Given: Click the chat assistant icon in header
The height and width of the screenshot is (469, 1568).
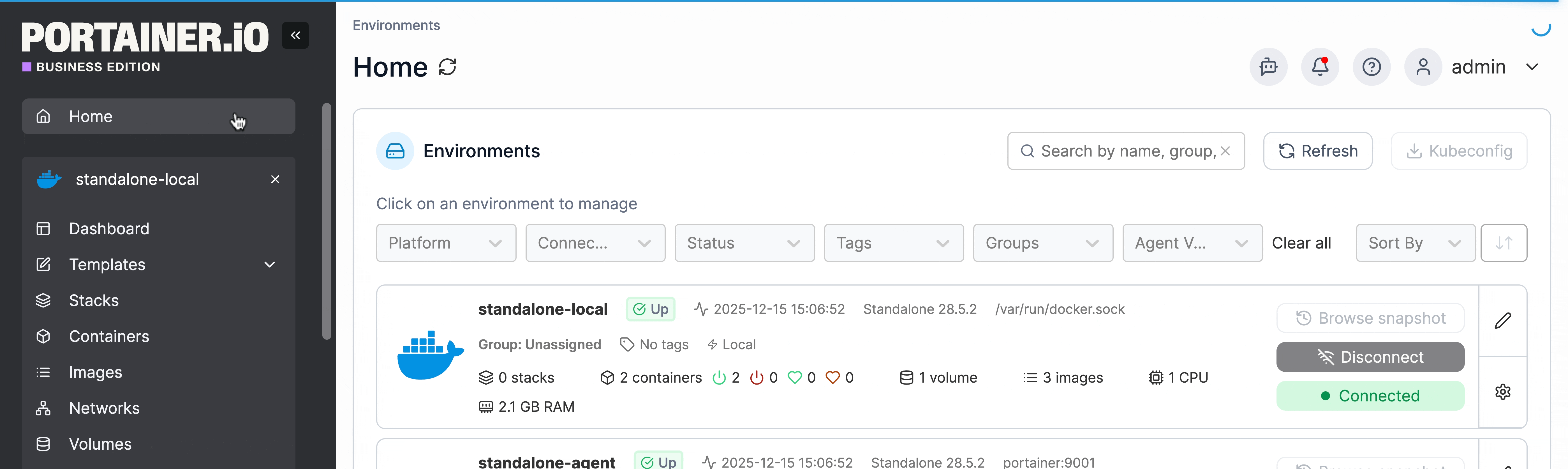Looking at the screenshot, I should pos(1269,67).
